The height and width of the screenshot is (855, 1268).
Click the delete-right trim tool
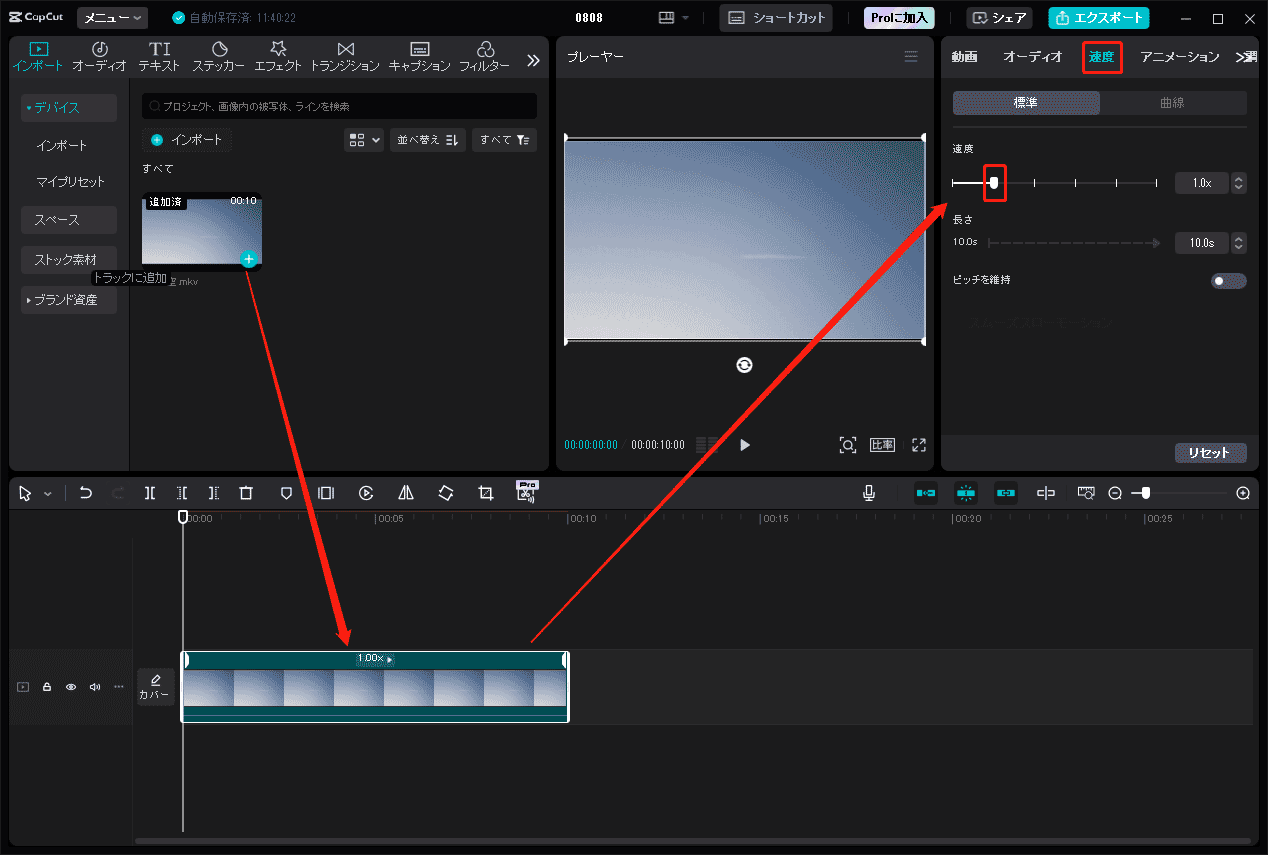coord(214,493)
